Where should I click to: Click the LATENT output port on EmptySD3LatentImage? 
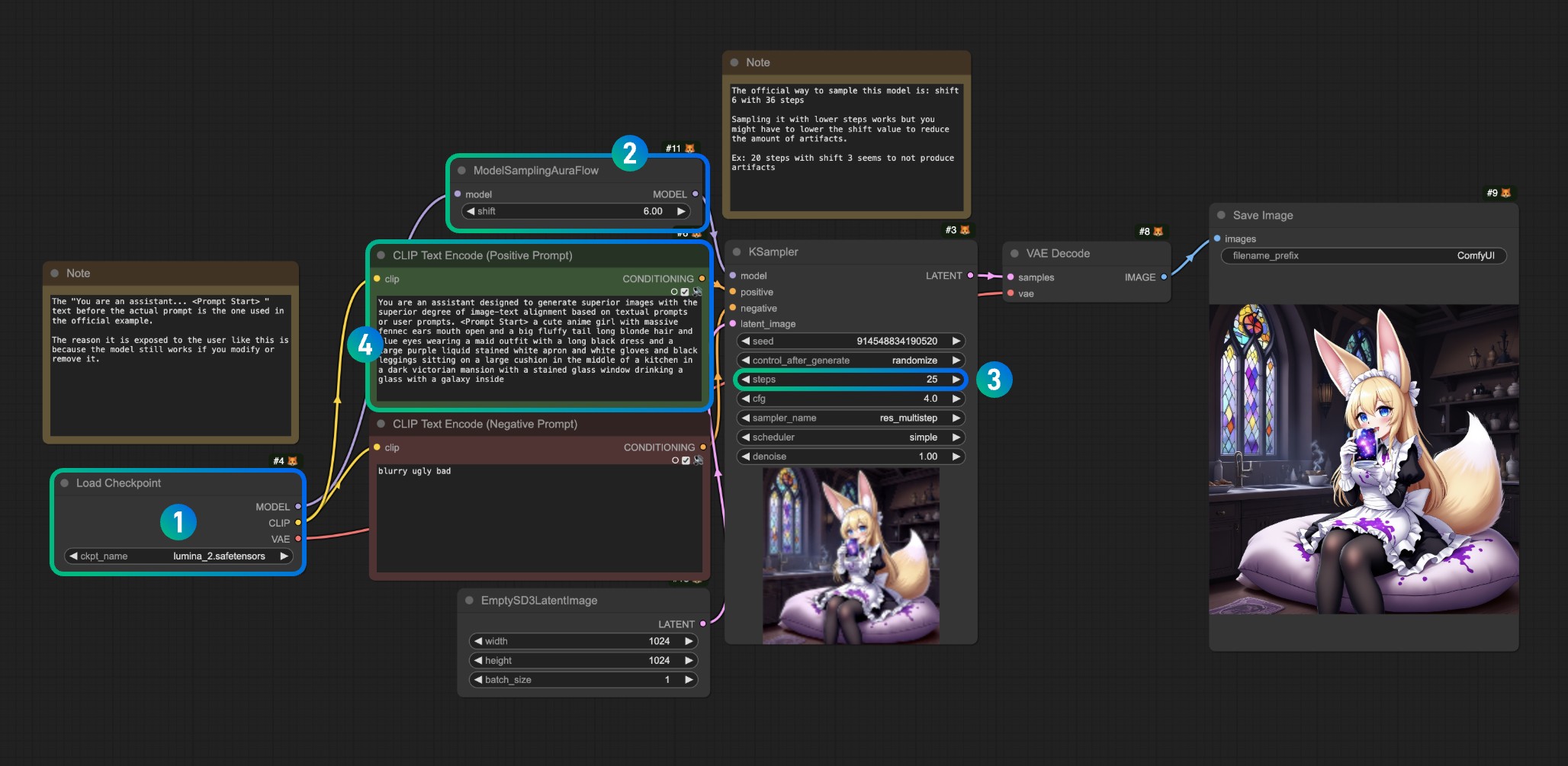coord(702,624)
